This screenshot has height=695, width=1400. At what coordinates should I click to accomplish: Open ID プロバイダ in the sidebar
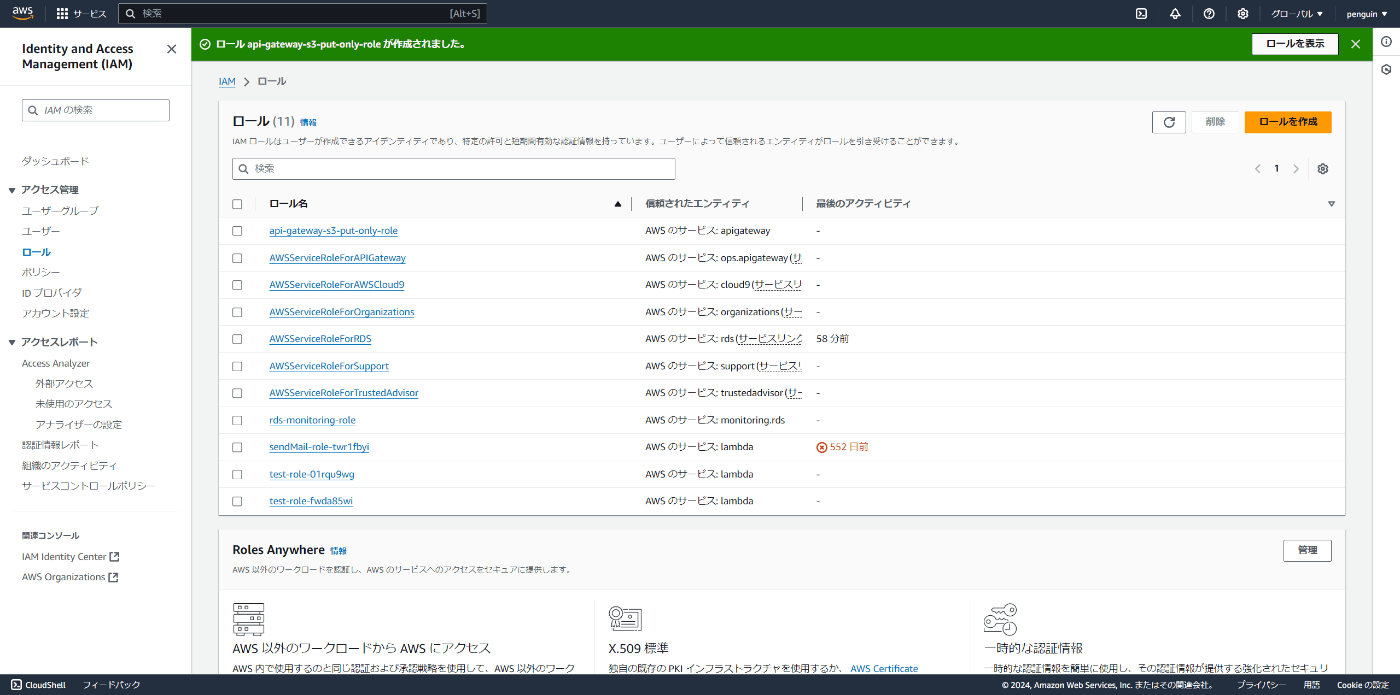point(52,293)
